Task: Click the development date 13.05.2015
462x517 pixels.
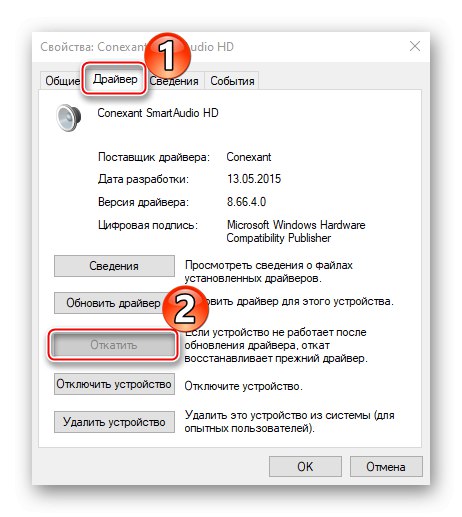Action: click(254, 179)
